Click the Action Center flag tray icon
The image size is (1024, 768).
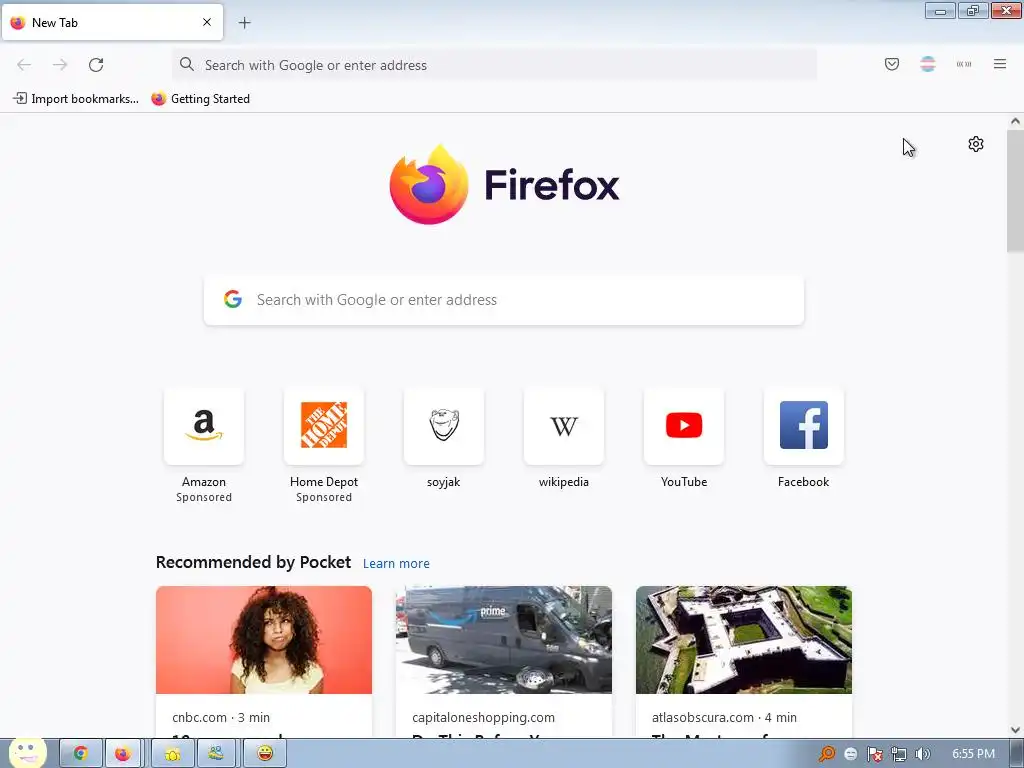click(x=875, y=754)
